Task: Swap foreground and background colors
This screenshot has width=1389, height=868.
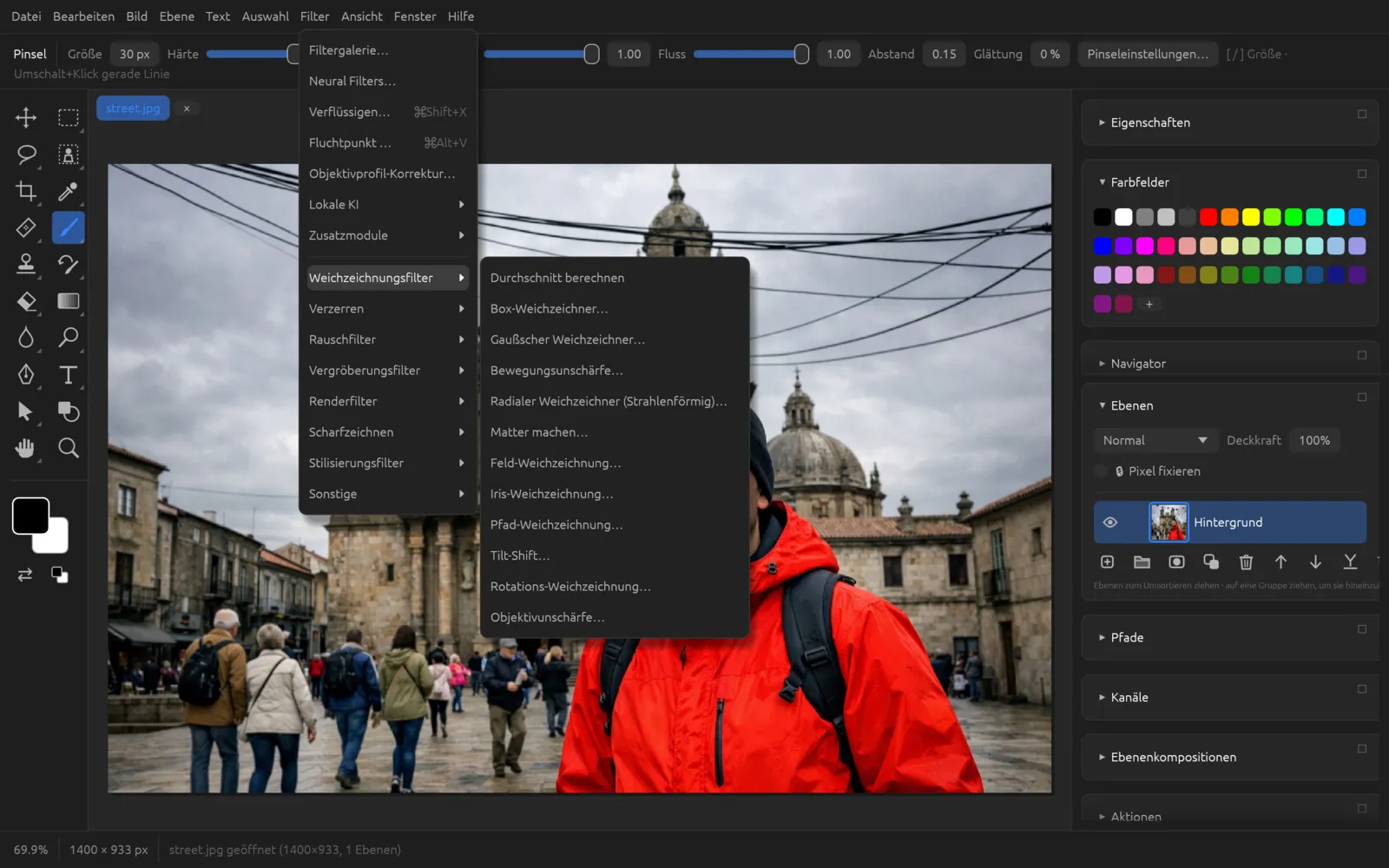Action: coord(25,575)
